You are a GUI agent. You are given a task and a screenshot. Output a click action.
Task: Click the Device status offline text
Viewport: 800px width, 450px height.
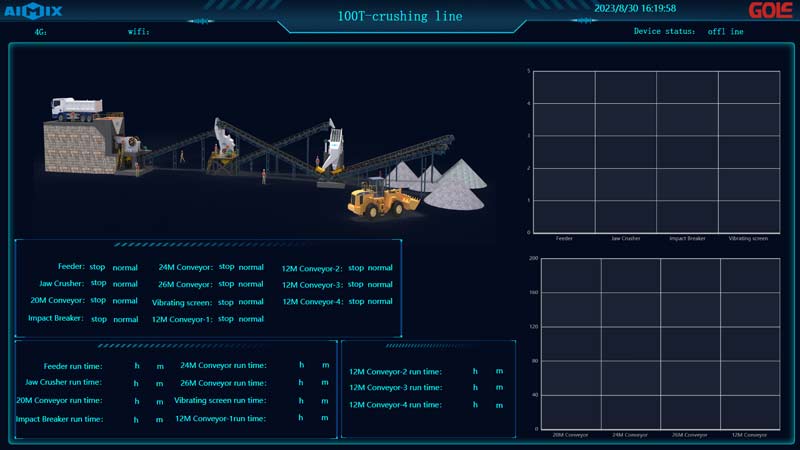coord(725,32)
